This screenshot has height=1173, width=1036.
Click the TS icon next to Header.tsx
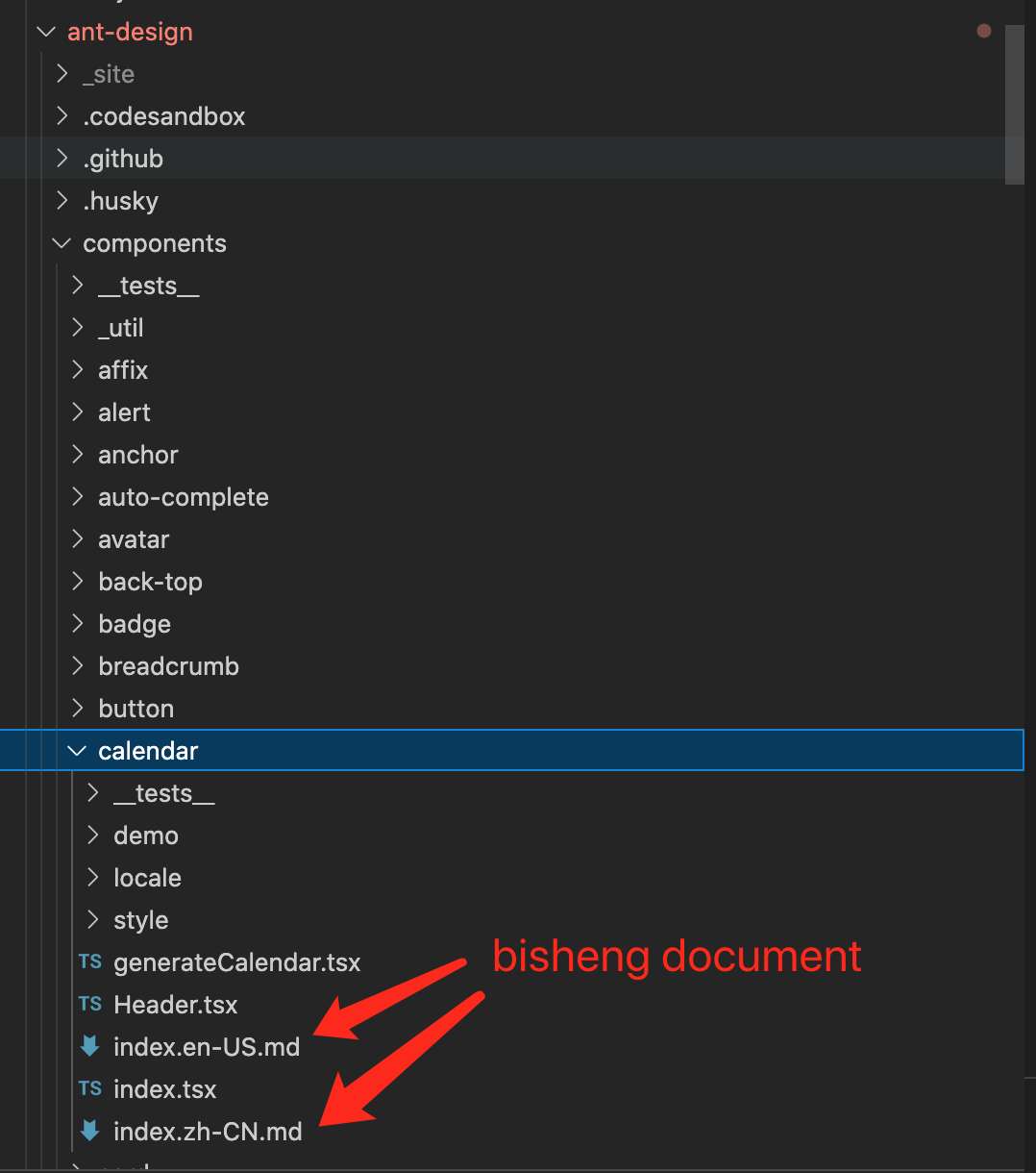[x=90, y=1004]
